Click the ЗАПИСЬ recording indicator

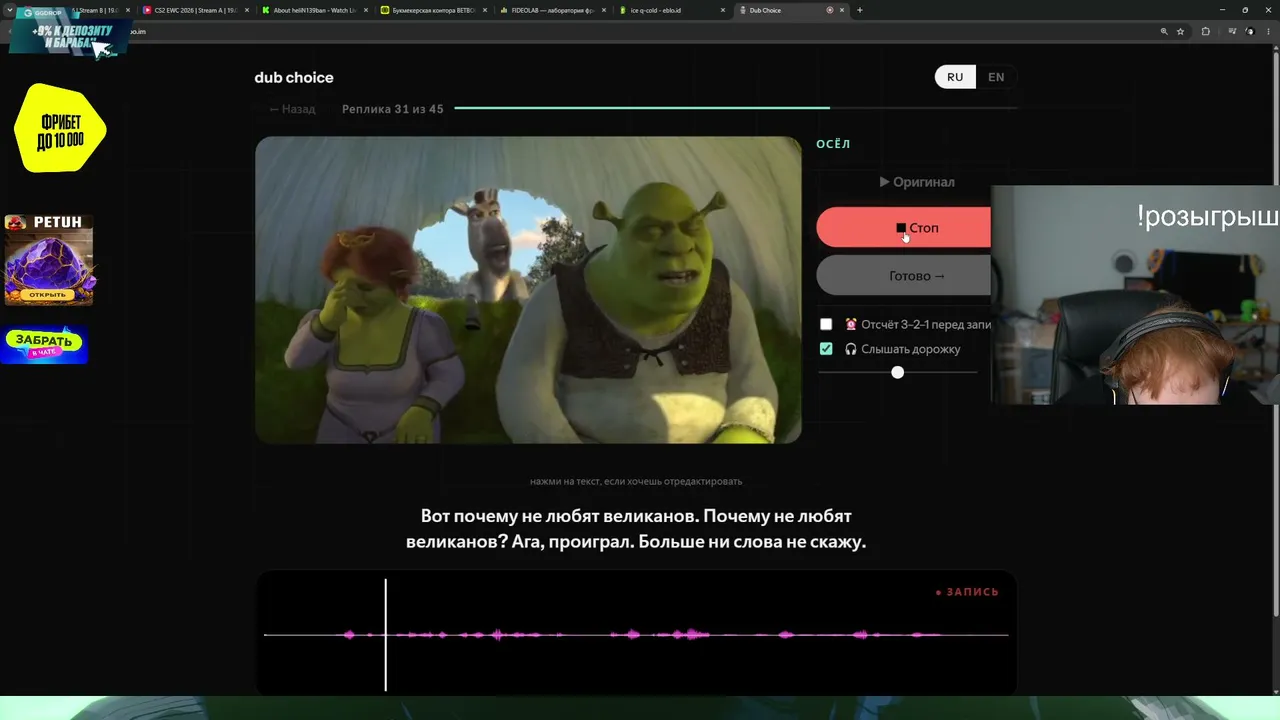coord(967,592)
